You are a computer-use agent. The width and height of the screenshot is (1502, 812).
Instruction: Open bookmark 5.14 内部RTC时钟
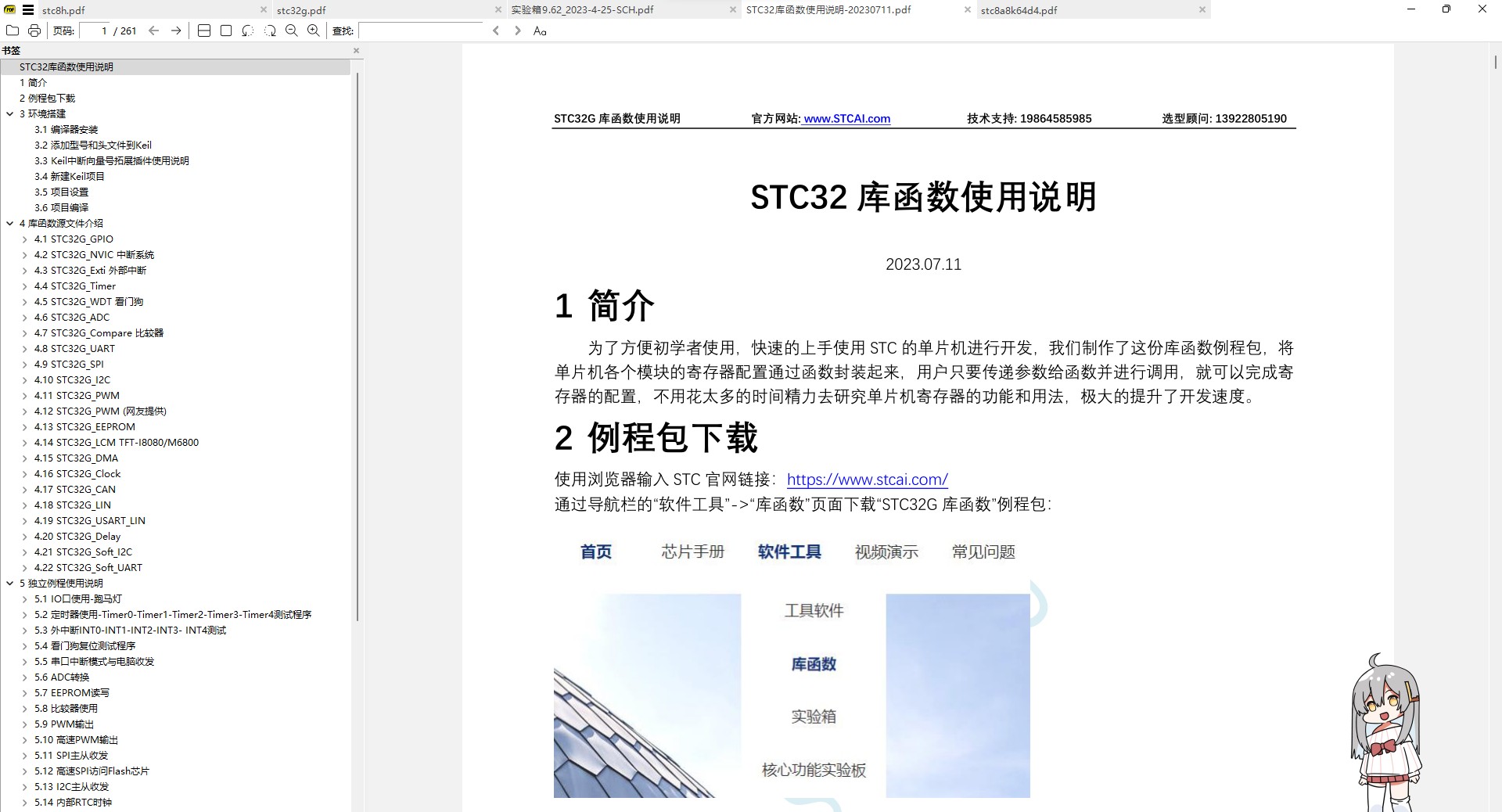tap(73, 802)
